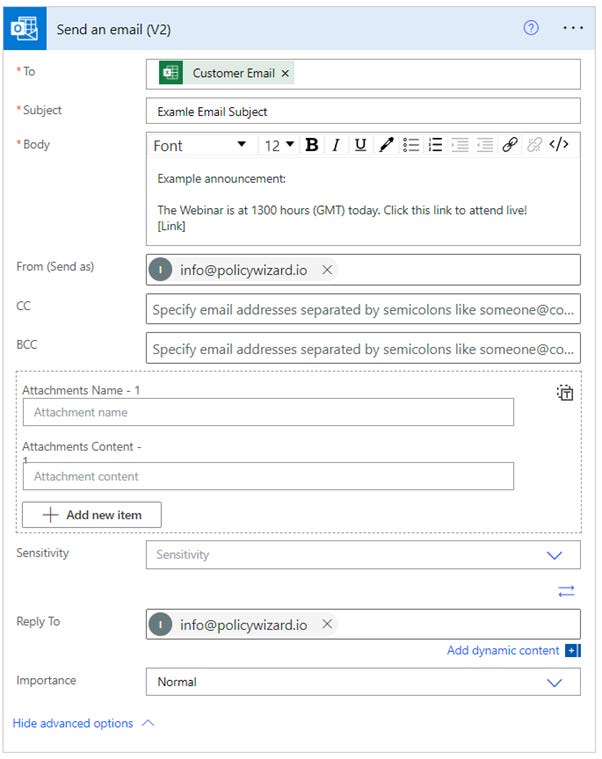Click the BCC address field
602x759 pixels.
[x=364, y=349]
